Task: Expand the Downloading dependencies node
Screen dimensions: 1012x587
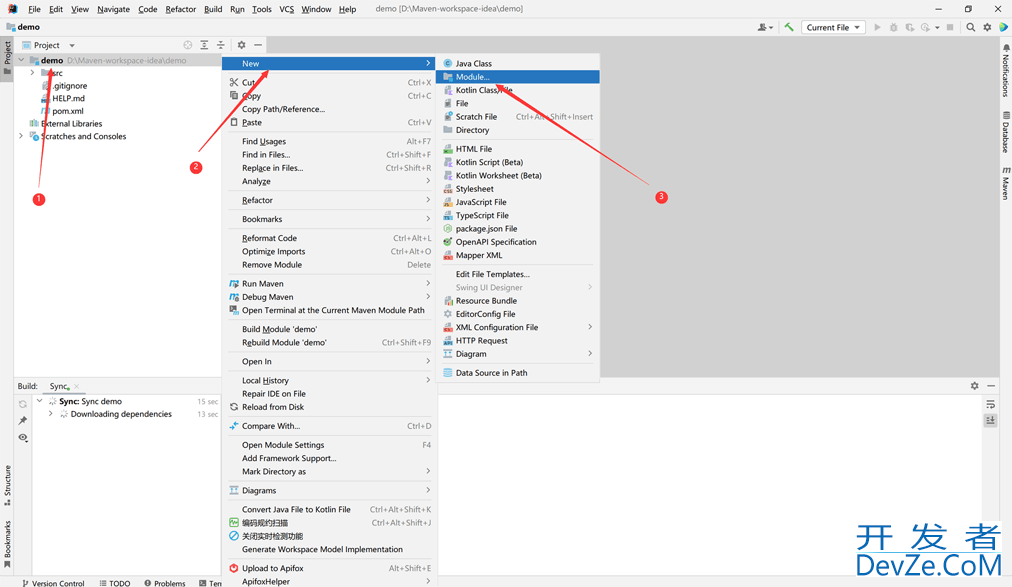Action: tap(51, 414)
